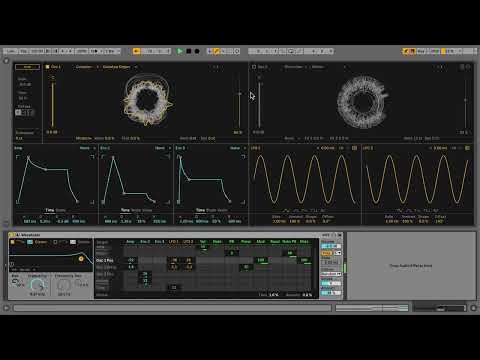Click the Link button in the control bar
The width and height of the screenshot is (480, 360).
[x=11, y=51]
